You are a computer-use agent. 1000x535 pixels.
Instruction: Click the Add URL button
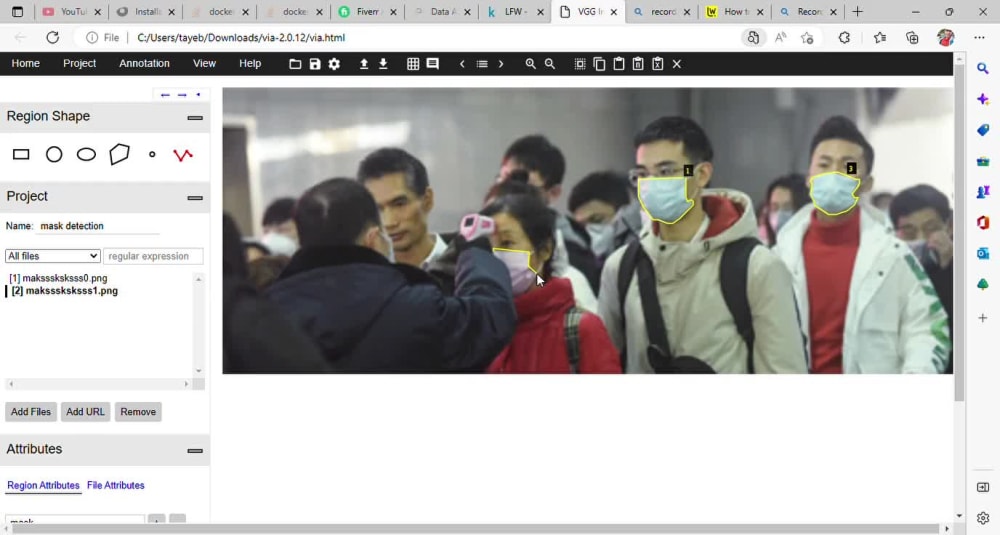point(85,412)
